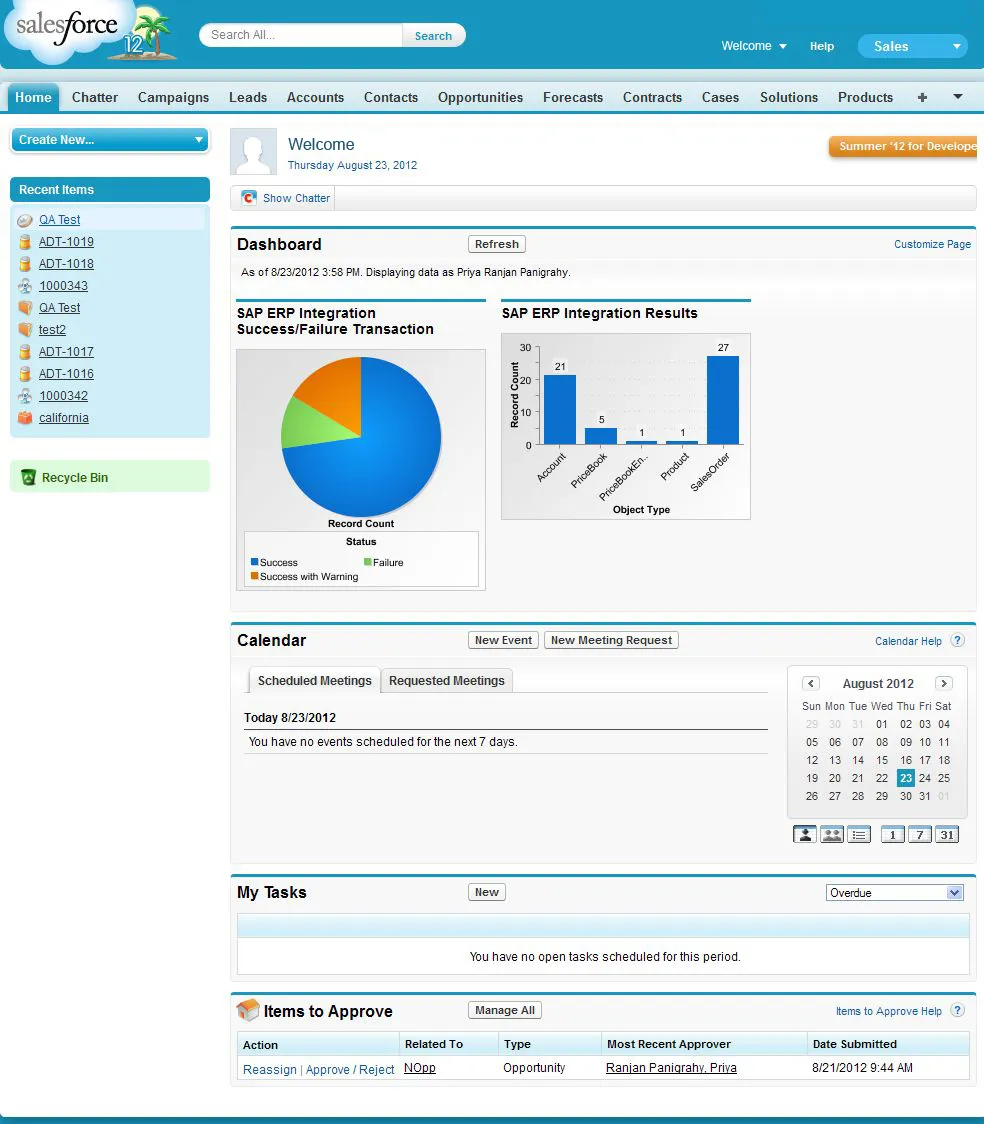Open the Chatter tab
This screenshot has height=1124, width=984.
pos(95,97)
